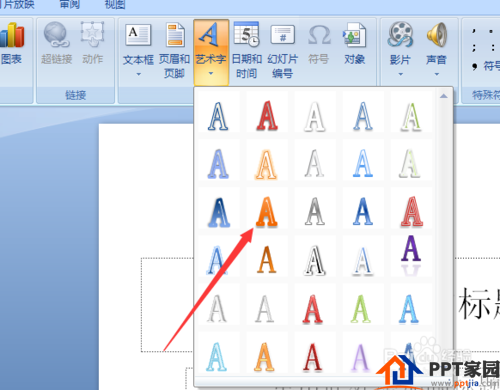Open 页眉和页脚 header and footer
Screen dimensions: 500x390
[x=174, y=50]
